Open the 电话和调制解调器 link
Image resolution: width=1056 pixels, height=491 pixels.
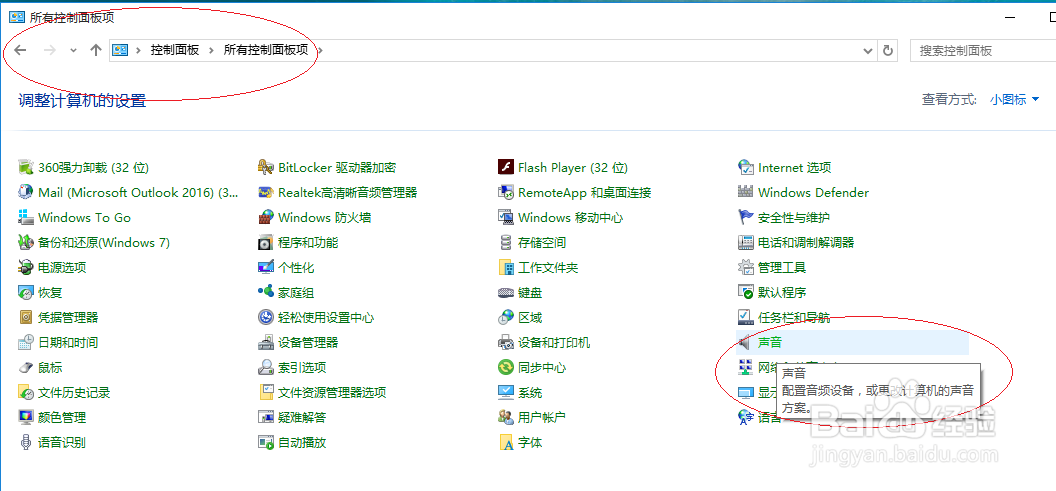[805, 242]
